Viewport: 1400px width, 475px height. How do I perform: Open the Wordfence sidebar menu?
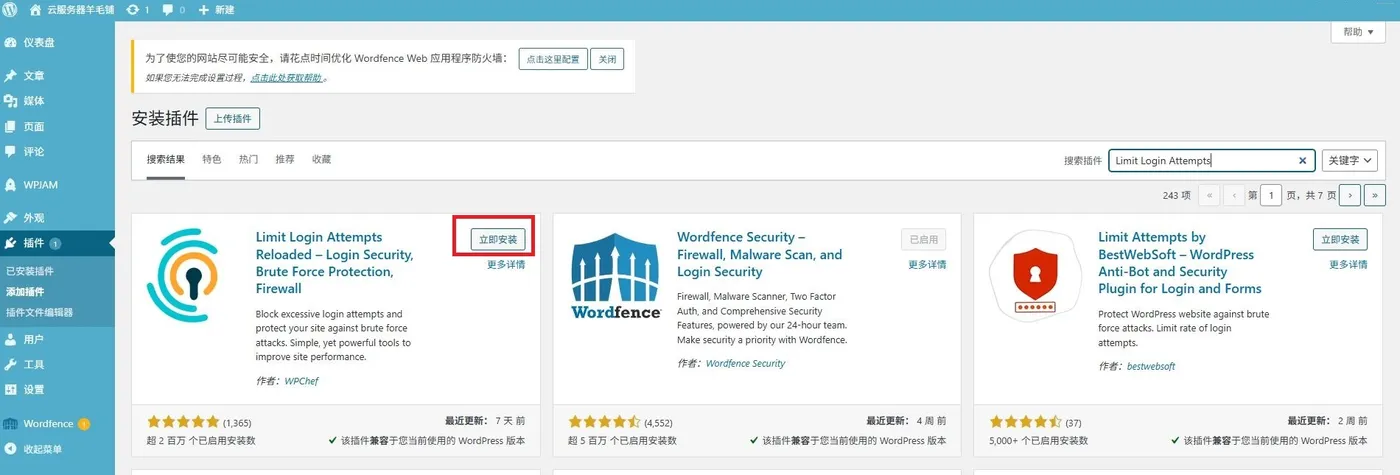pyautogui.click(x=48, y=424)
